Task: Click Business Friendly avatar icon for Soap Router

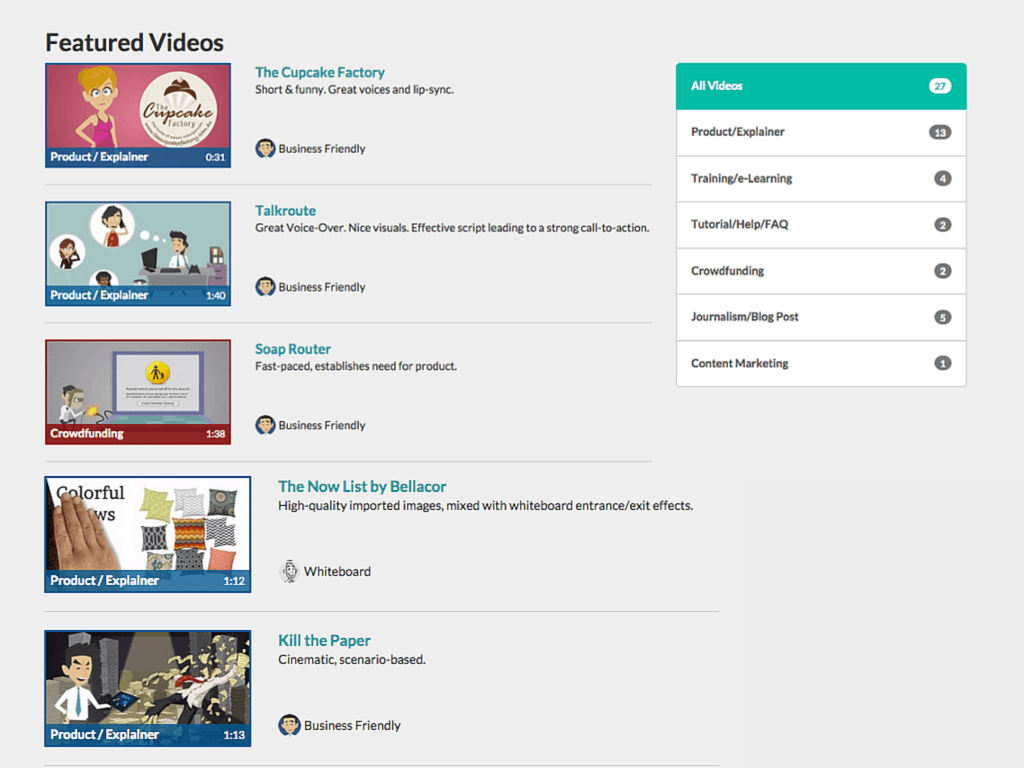Action: click(x=265, y=425)
